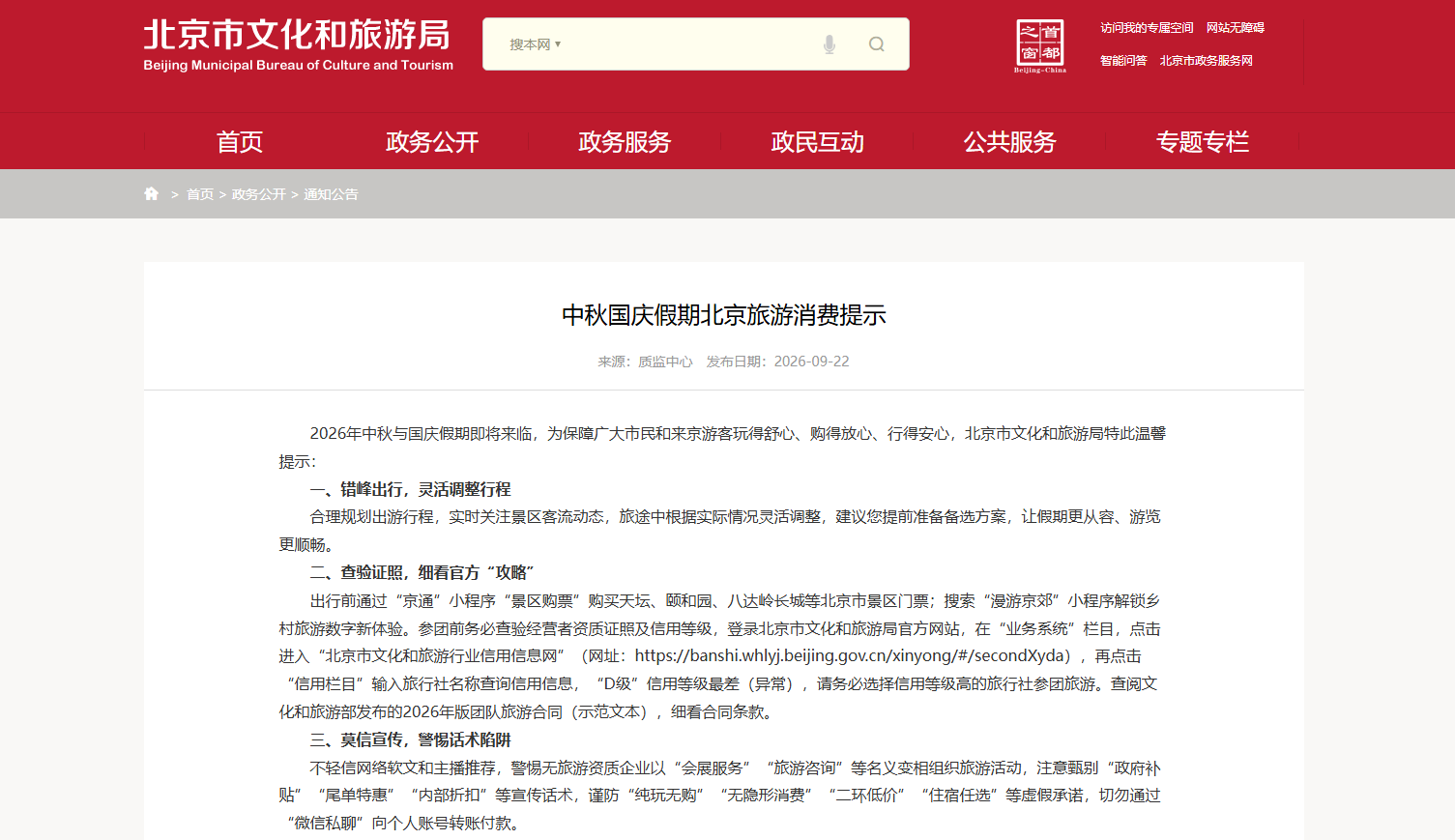Select the 政务服务 navigation item

[625, 142]
